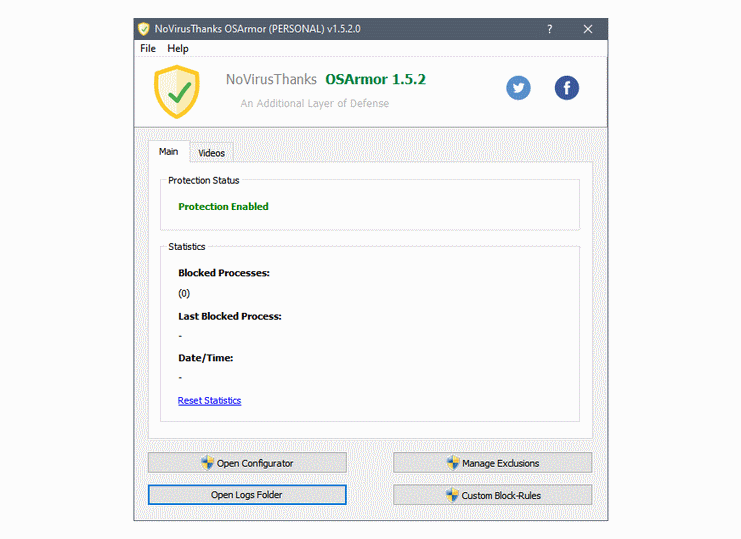This screenshot has height=539, width=741.
Task: Click the Custom Block-Rules button
Action: pos(492,495)
